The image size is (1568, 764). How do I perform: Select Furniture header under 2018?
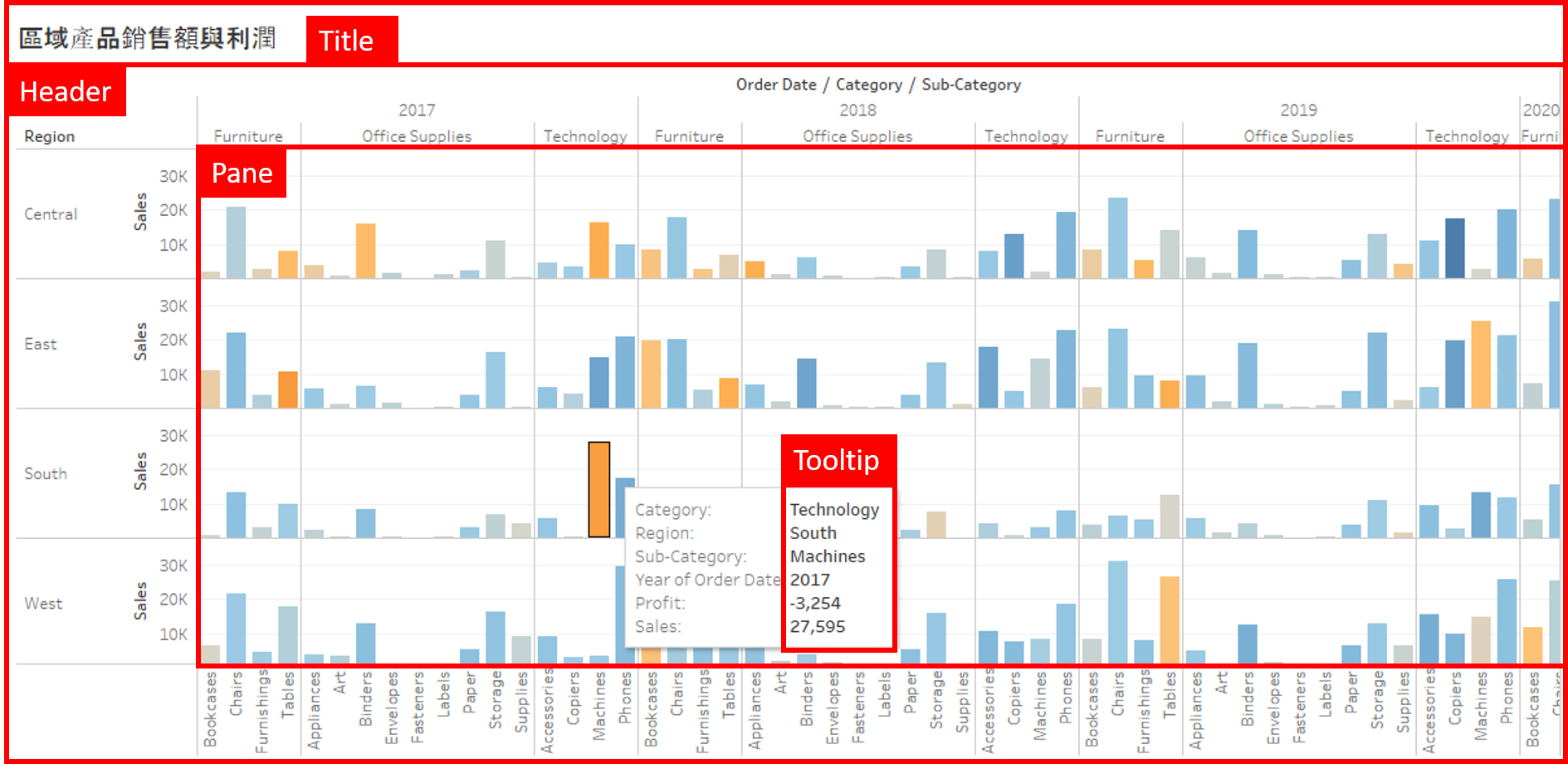(x=689, y=136)
